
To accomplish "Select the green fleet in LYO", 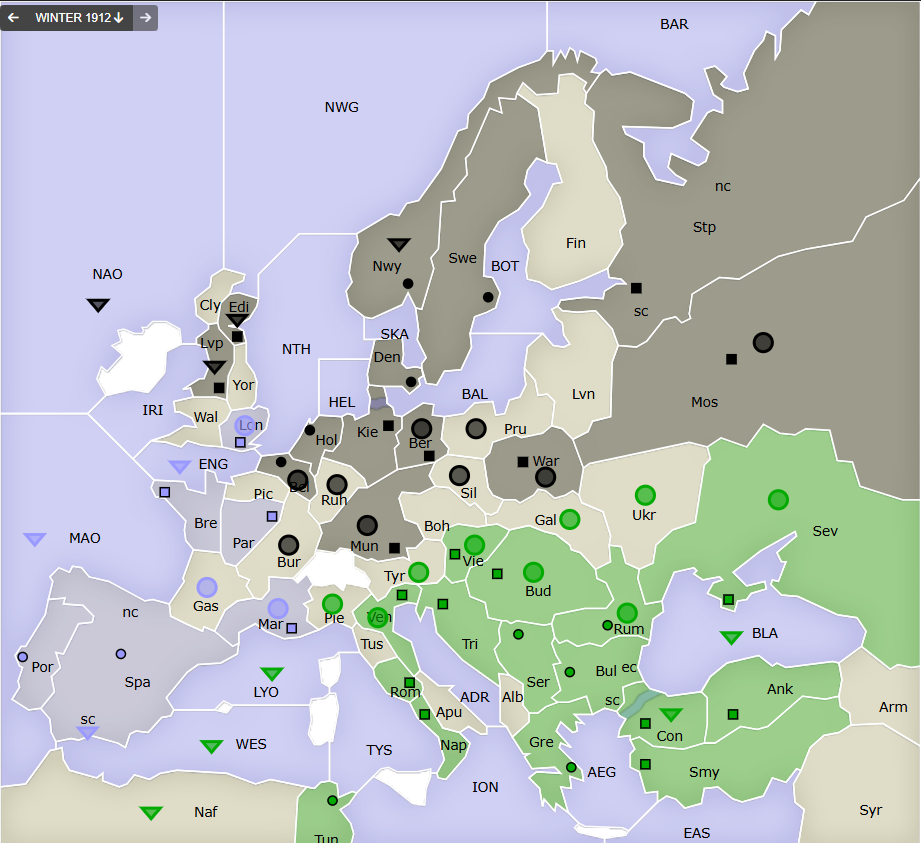I will (272, 673).
